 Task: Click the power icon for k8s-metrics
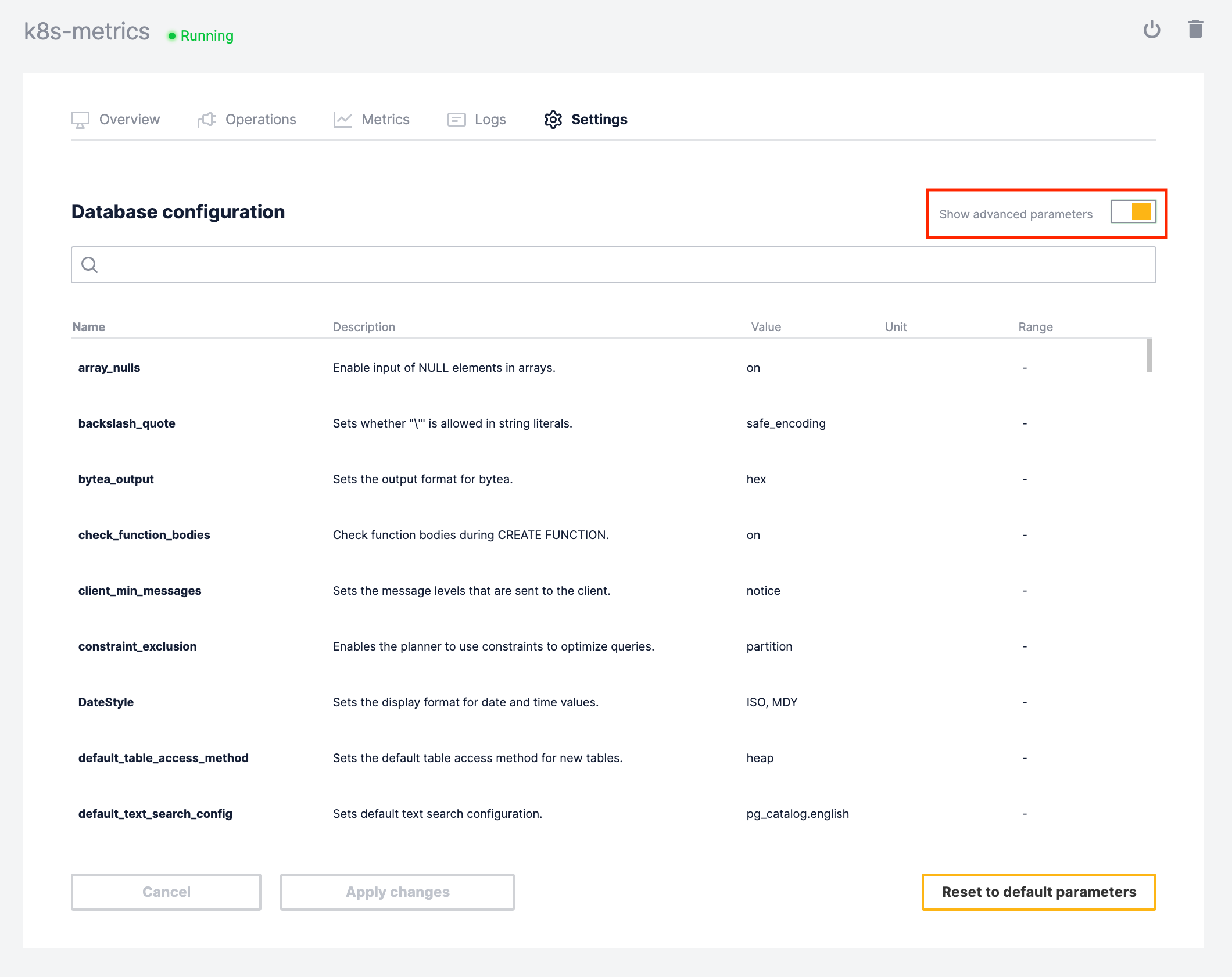tap(1151, 30)
